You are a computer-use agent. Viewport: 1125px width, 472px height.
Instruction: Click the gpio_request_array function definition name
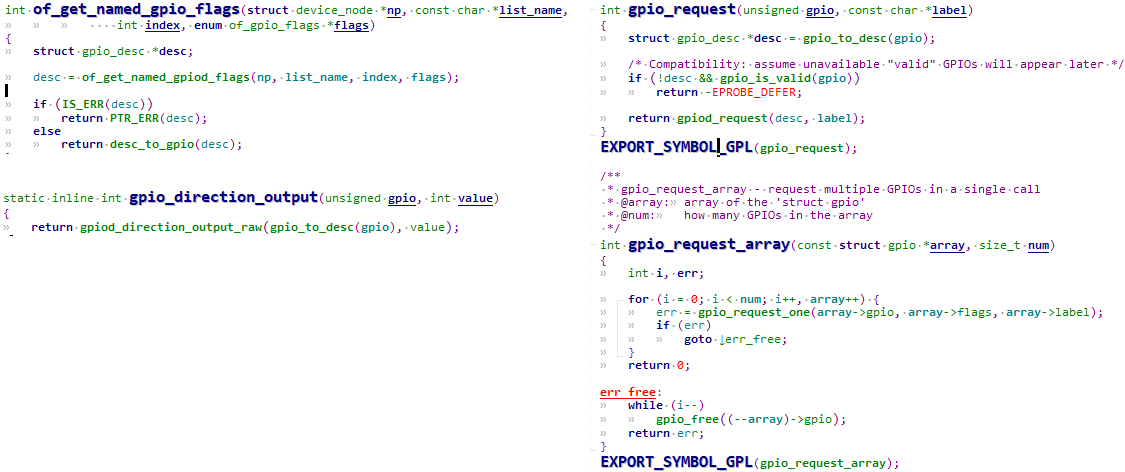[x=710, y=245]
